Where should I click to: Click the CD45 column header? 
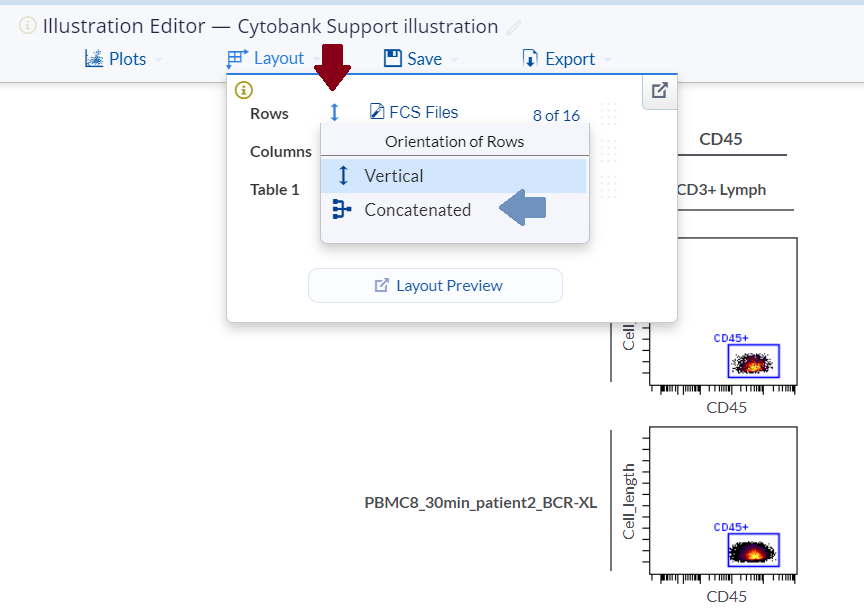click(x=720, y=139)
